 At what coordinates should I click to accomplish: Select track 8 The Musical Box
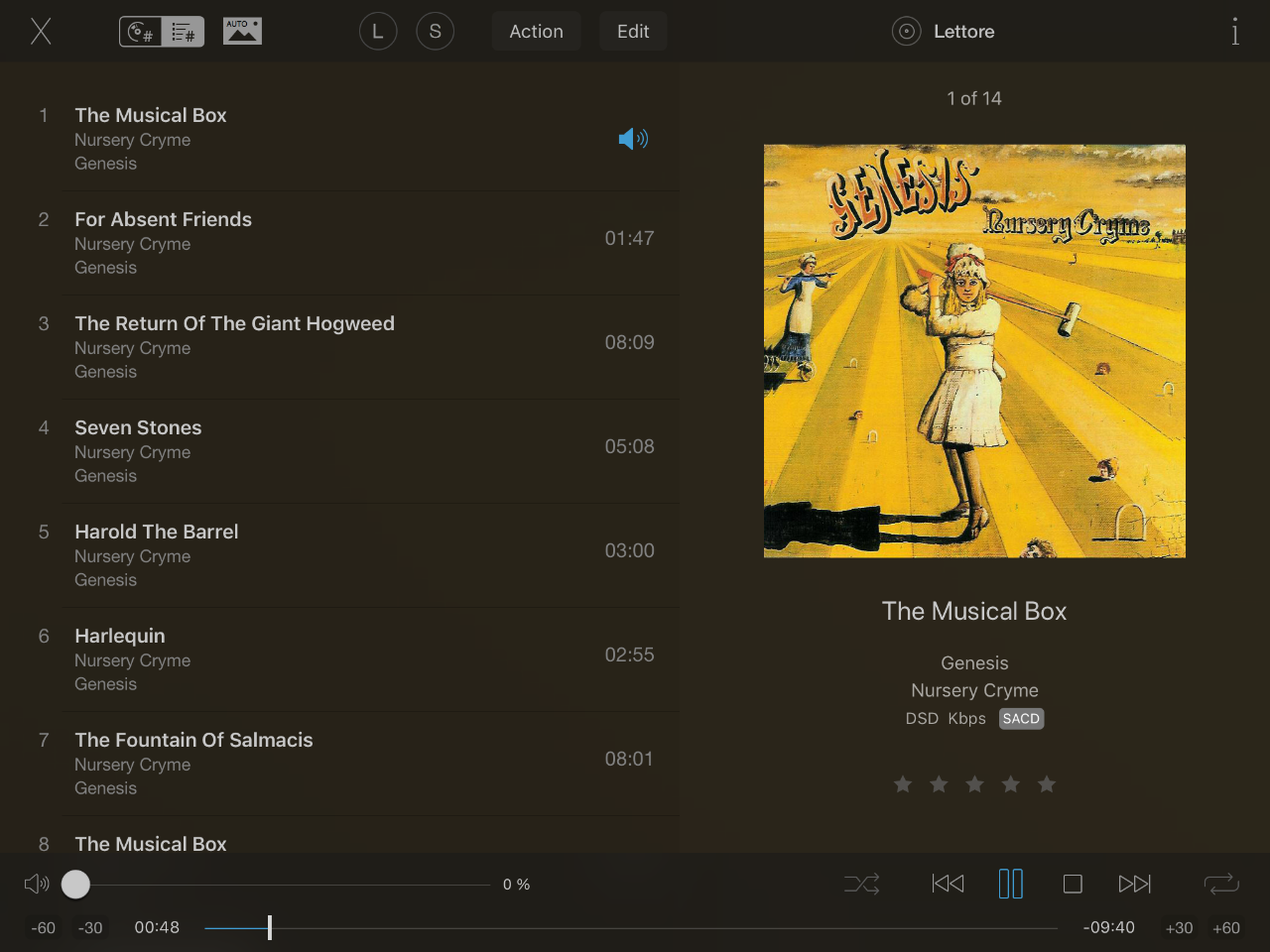click(339, 835)
